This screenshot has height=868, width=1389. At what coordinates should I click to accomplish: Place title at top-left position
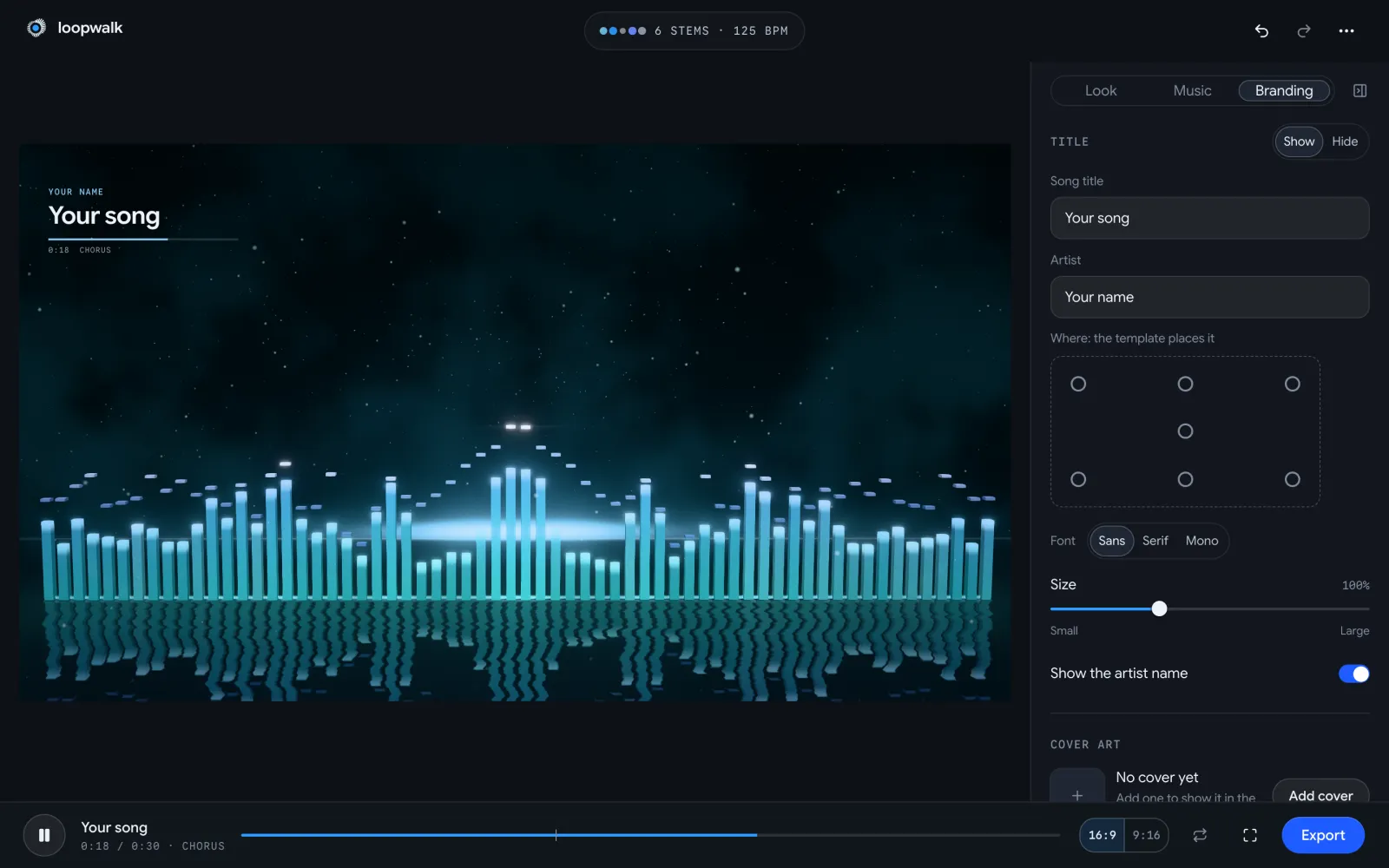[1078, 384]
